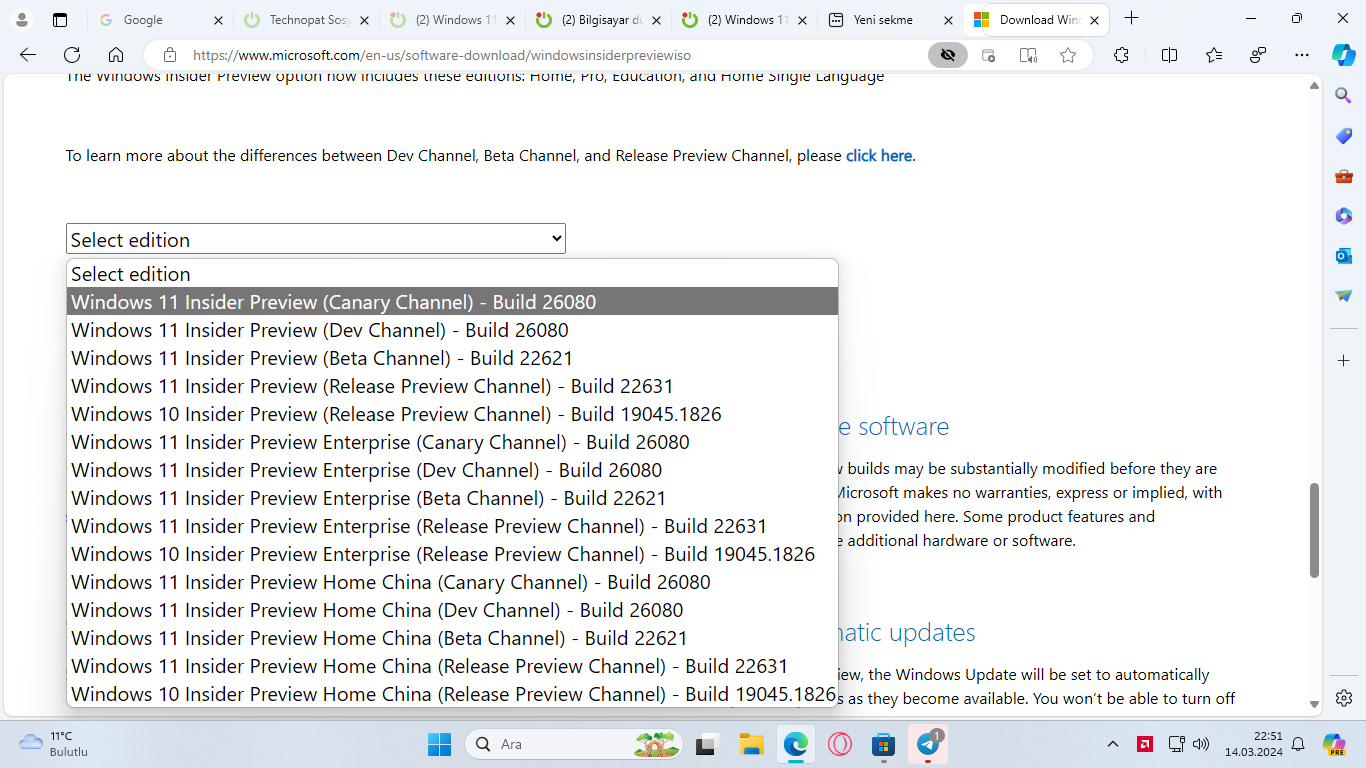The width and height of the screenshot is (1366, 768).
Task: Open Telegram from the taskbar
Action: [x=928, y=744]
